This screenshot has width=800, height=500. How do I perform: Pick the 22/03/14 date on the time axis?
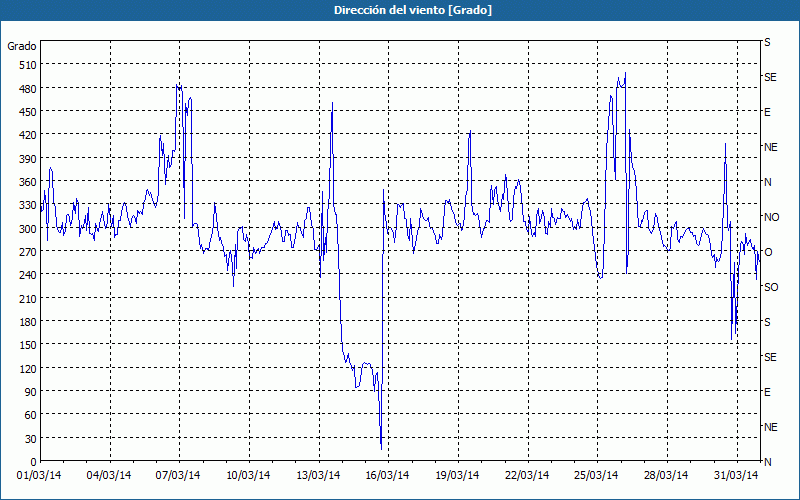pos(527,476)
